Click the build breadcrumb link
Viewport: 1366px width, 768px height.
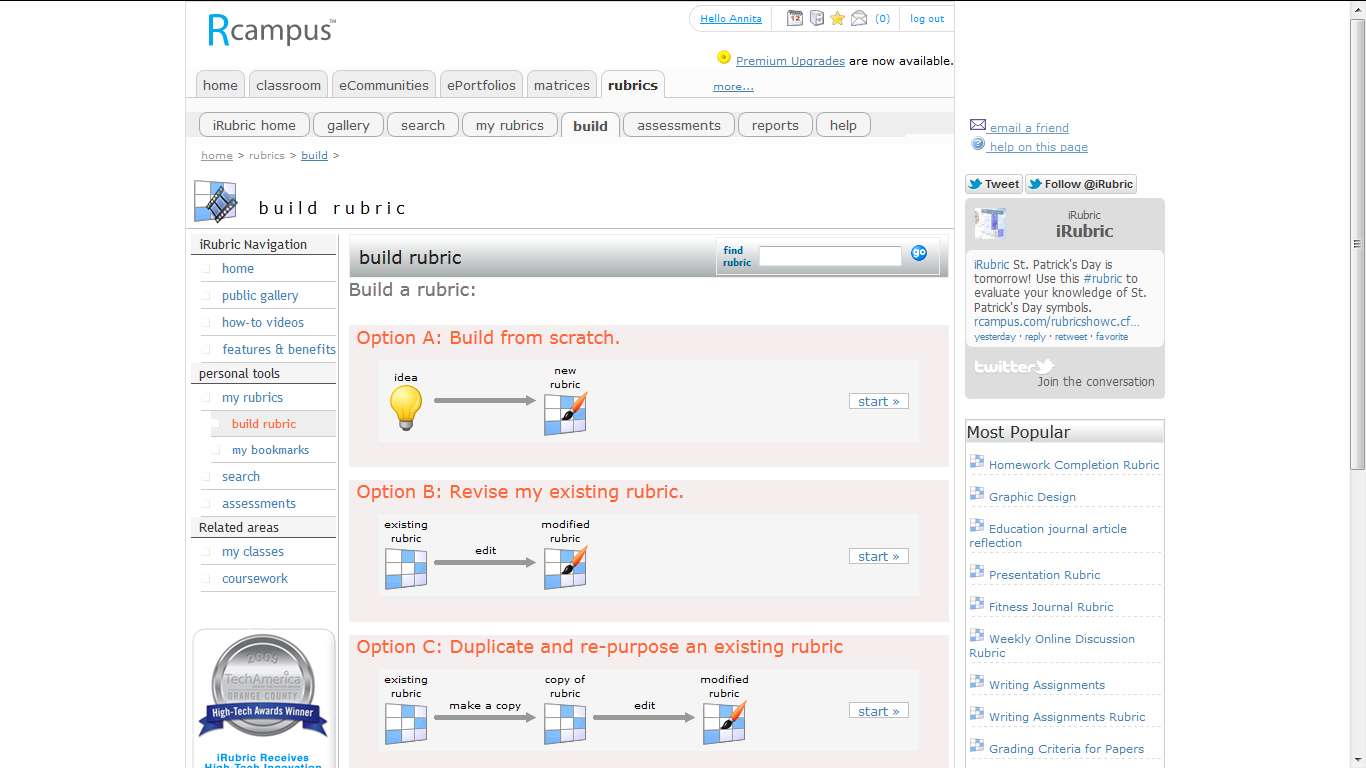click(314, 155)
